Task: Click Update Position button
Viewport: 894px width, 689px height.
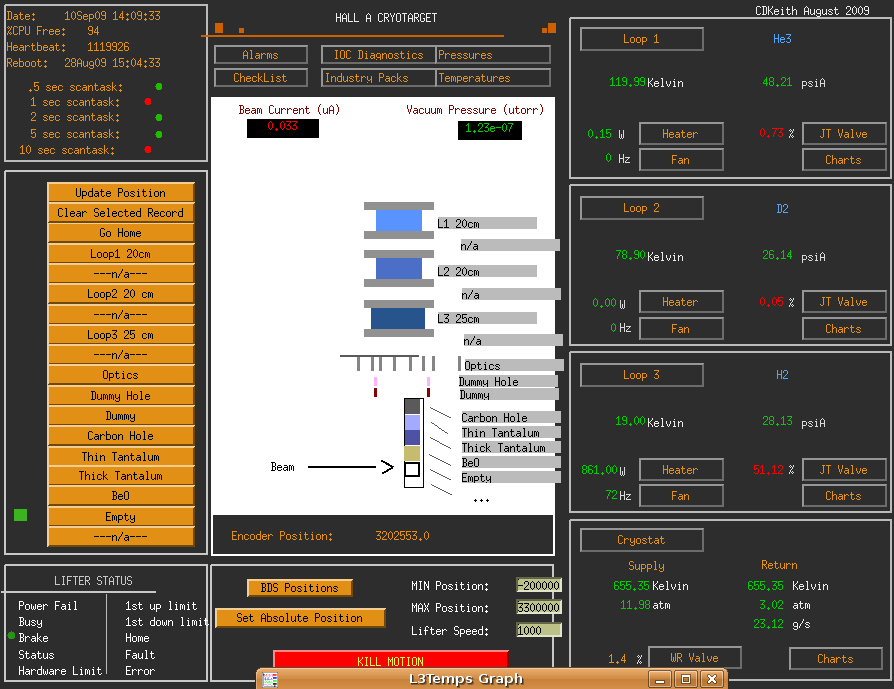Action: 121,193
